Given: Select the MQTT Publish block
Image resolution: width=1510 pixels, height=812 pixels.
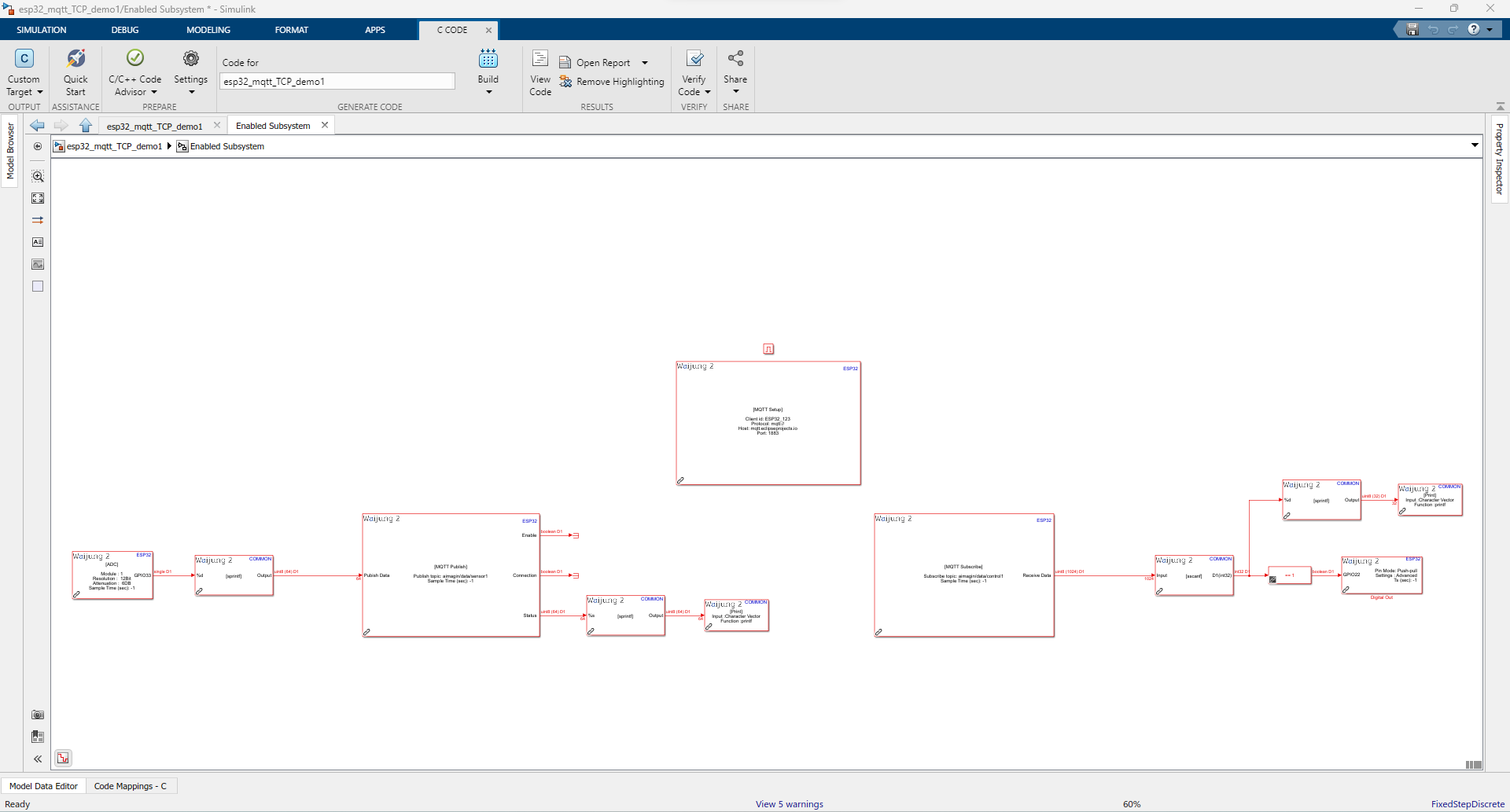Looking at the screenshot, I should (x=451, y=575).
